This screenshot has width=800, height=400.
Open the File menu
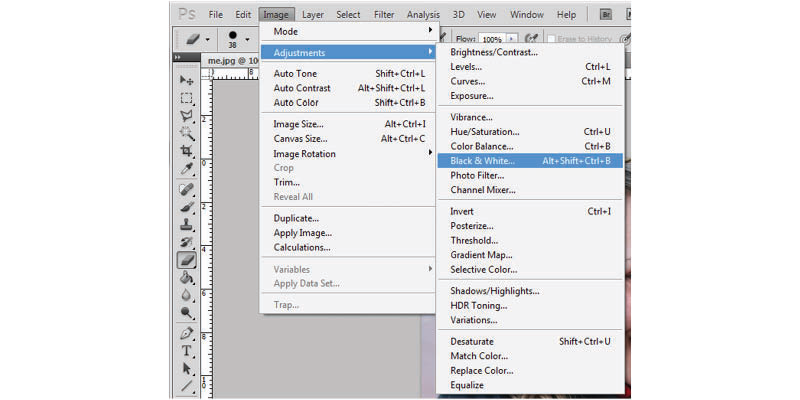click(216, 15)
